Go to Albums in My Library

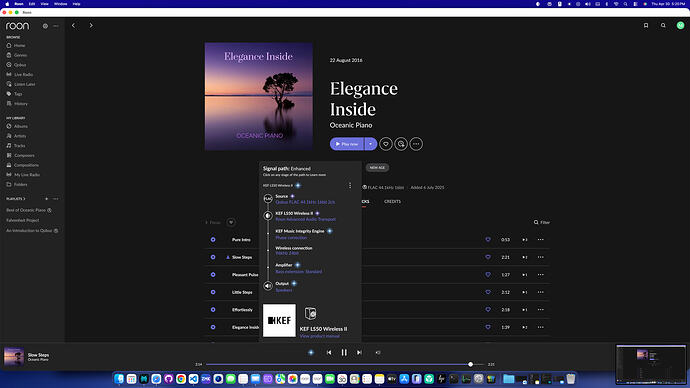(17, 126)
